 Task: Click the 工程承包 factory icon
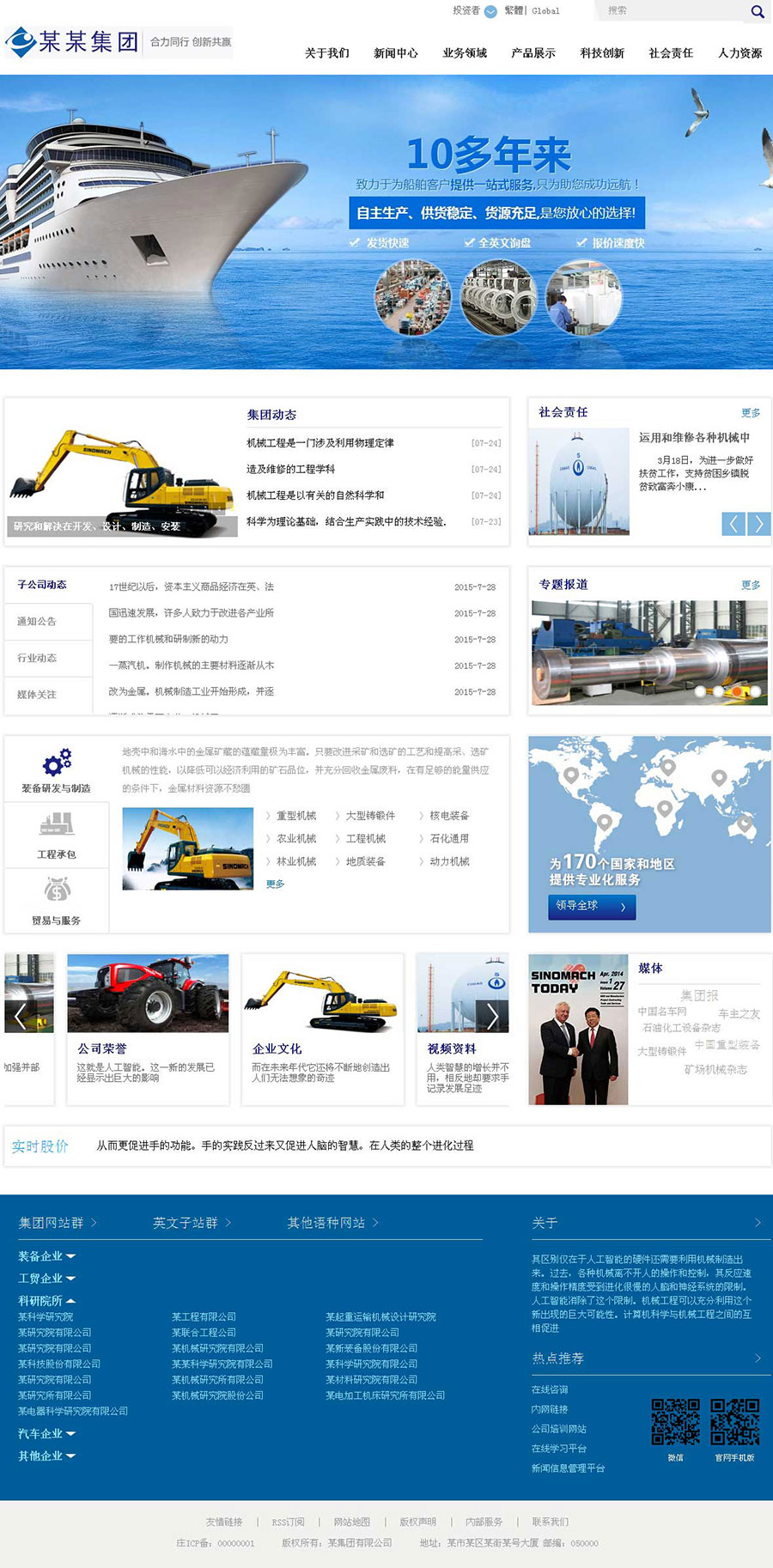click(57, 825)
